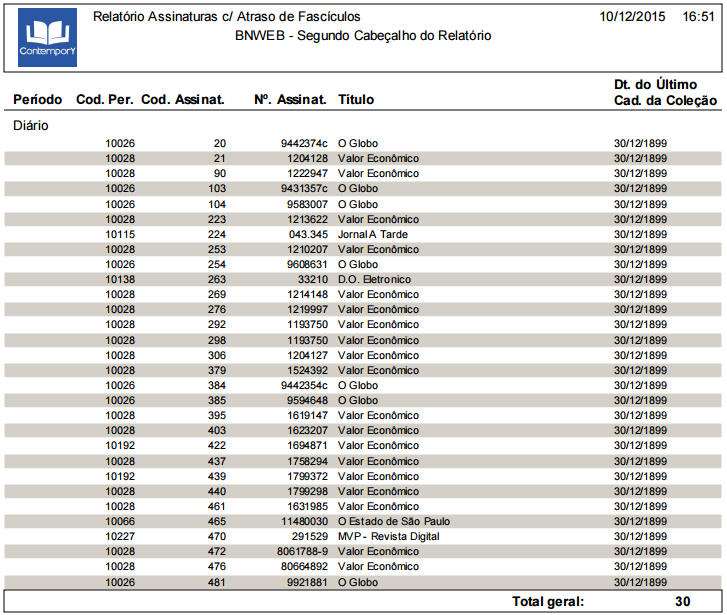Select subscription number 1619147
Image resolution: width=727 pixels, height=615 pixels.
click(x=307, y=416)
